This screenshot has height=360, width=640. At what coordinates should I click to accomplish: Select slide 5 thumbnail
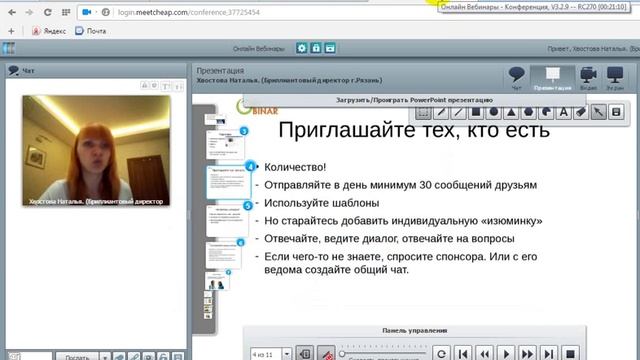tap(228, 221)
